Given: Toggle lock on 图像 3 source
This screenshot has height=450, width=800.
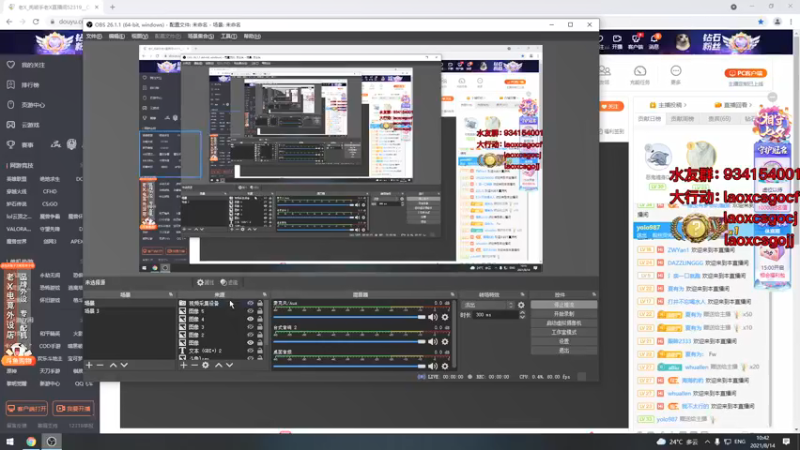Looking at the screenshot, I should [260, 327].
